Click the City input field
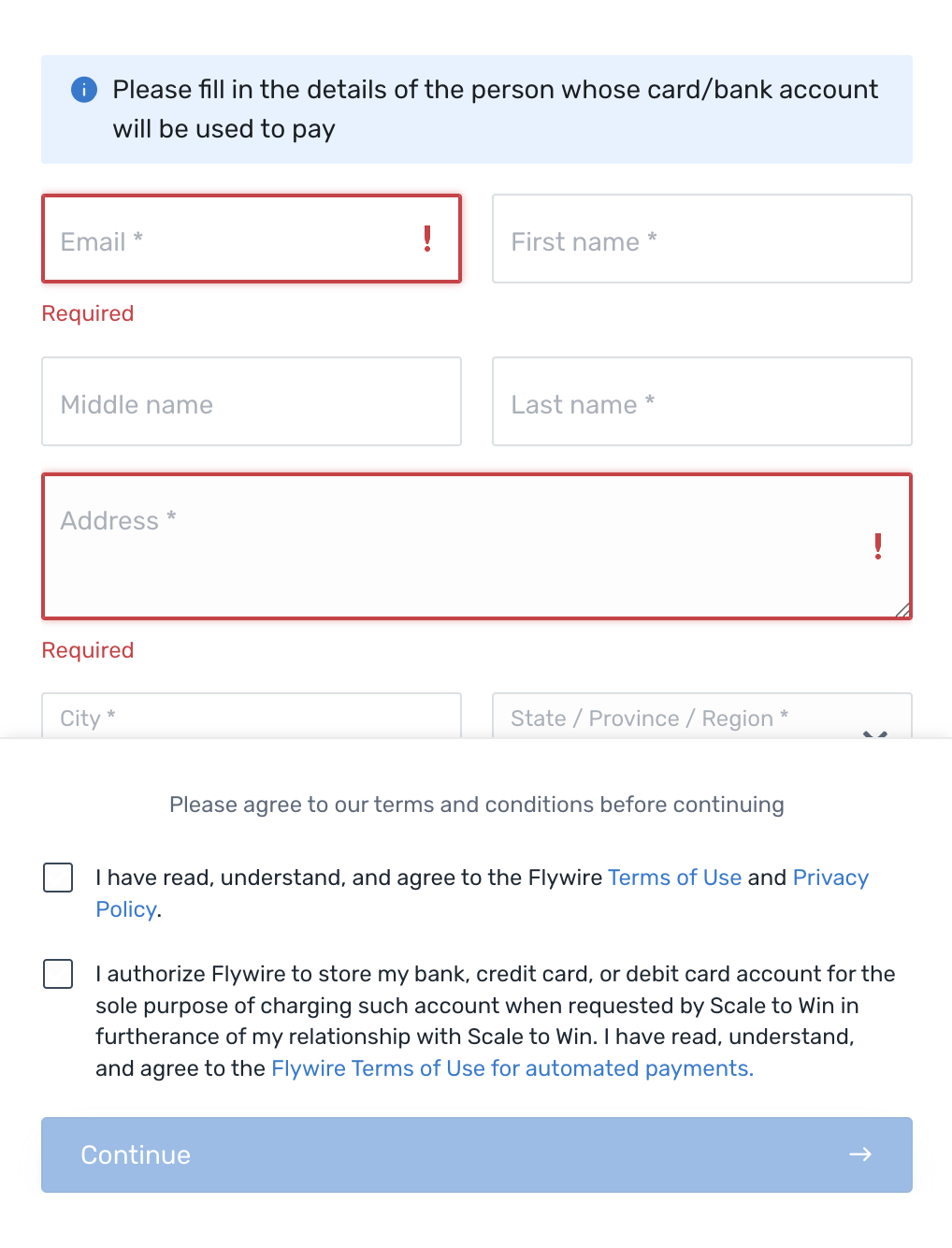Screen dimensions: 952x1248 tap(252, 718)
